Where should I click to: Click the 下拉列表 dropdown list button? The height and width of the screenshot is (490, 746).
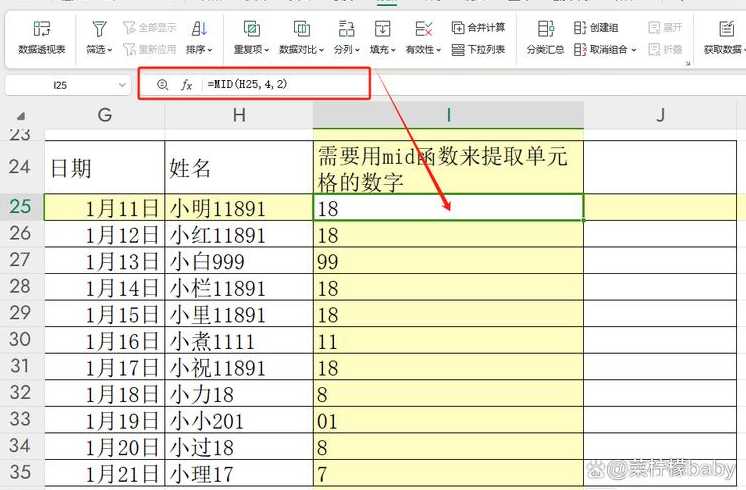[478, 49]
